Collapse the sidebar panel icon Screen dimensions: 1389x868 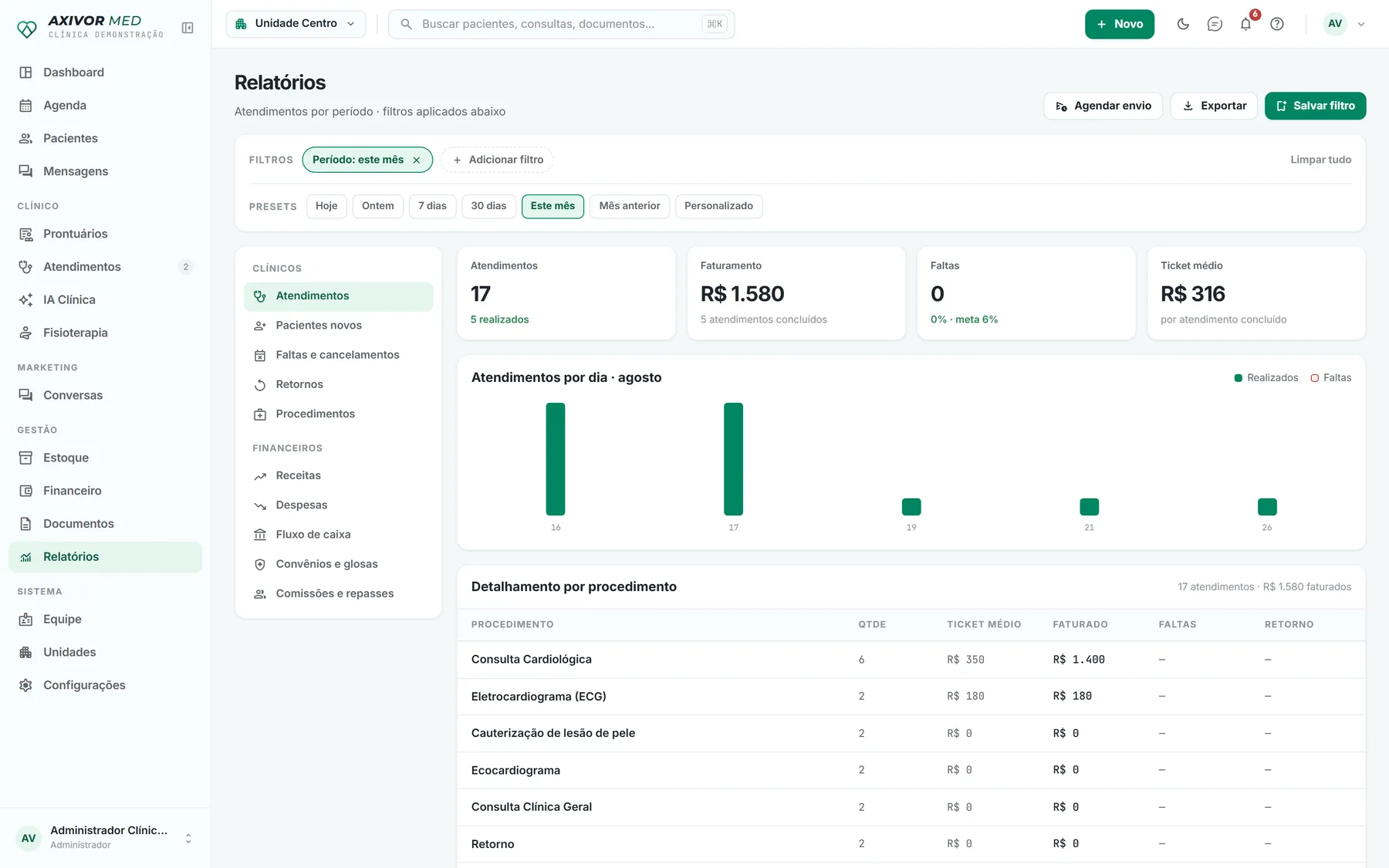[x=188, y=28]
